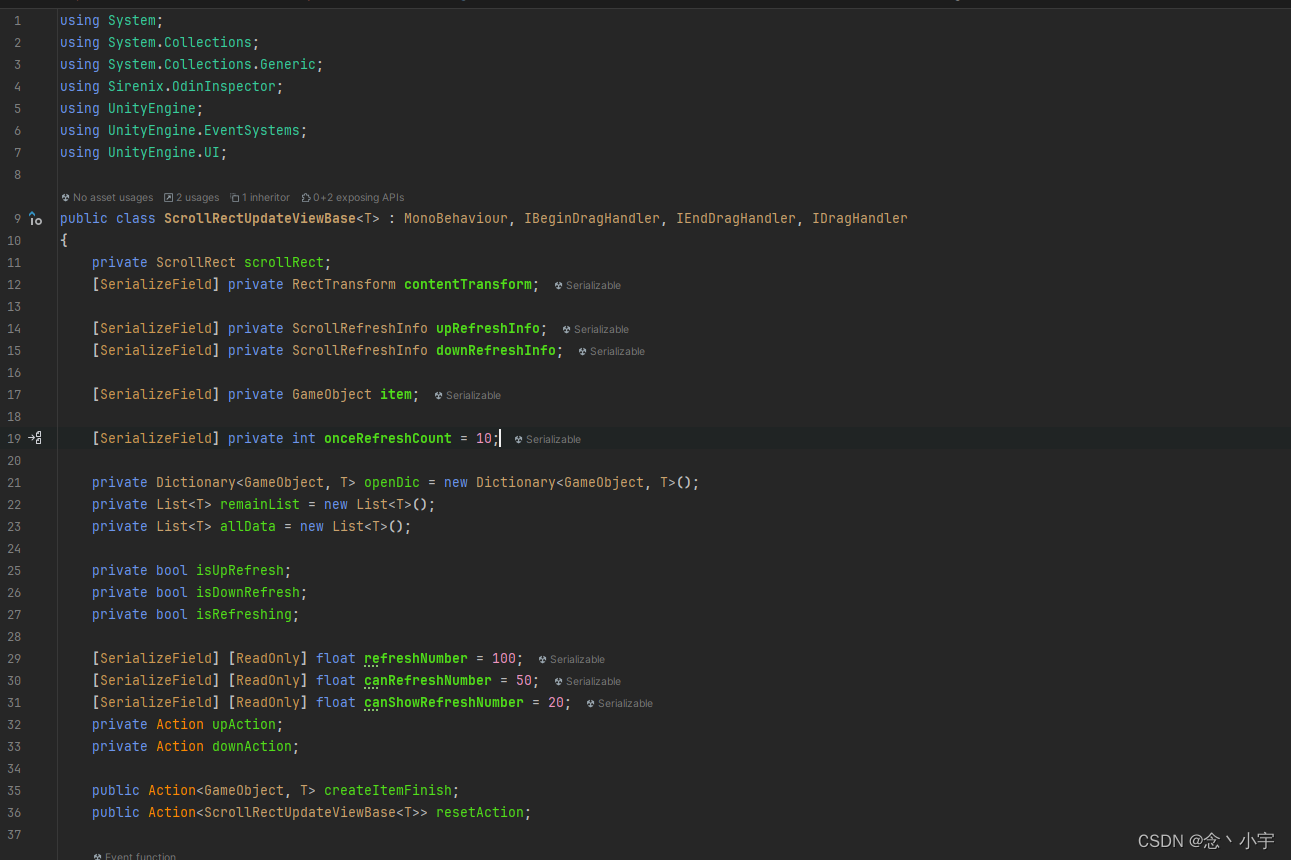Click the gutter marker icon on line 19
Image resolution: width=1291 pixels, height=860 pixels.
[35, 438]
